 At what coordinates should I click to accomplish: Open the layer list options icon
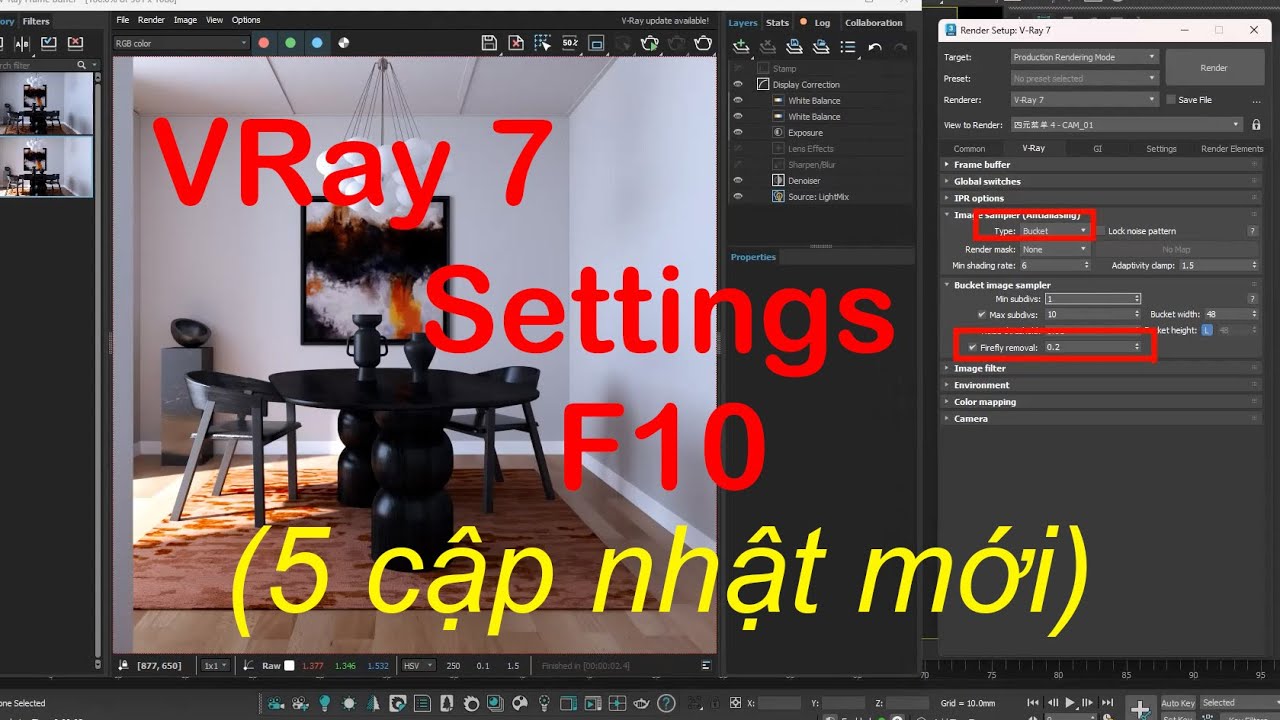point(848,46)
